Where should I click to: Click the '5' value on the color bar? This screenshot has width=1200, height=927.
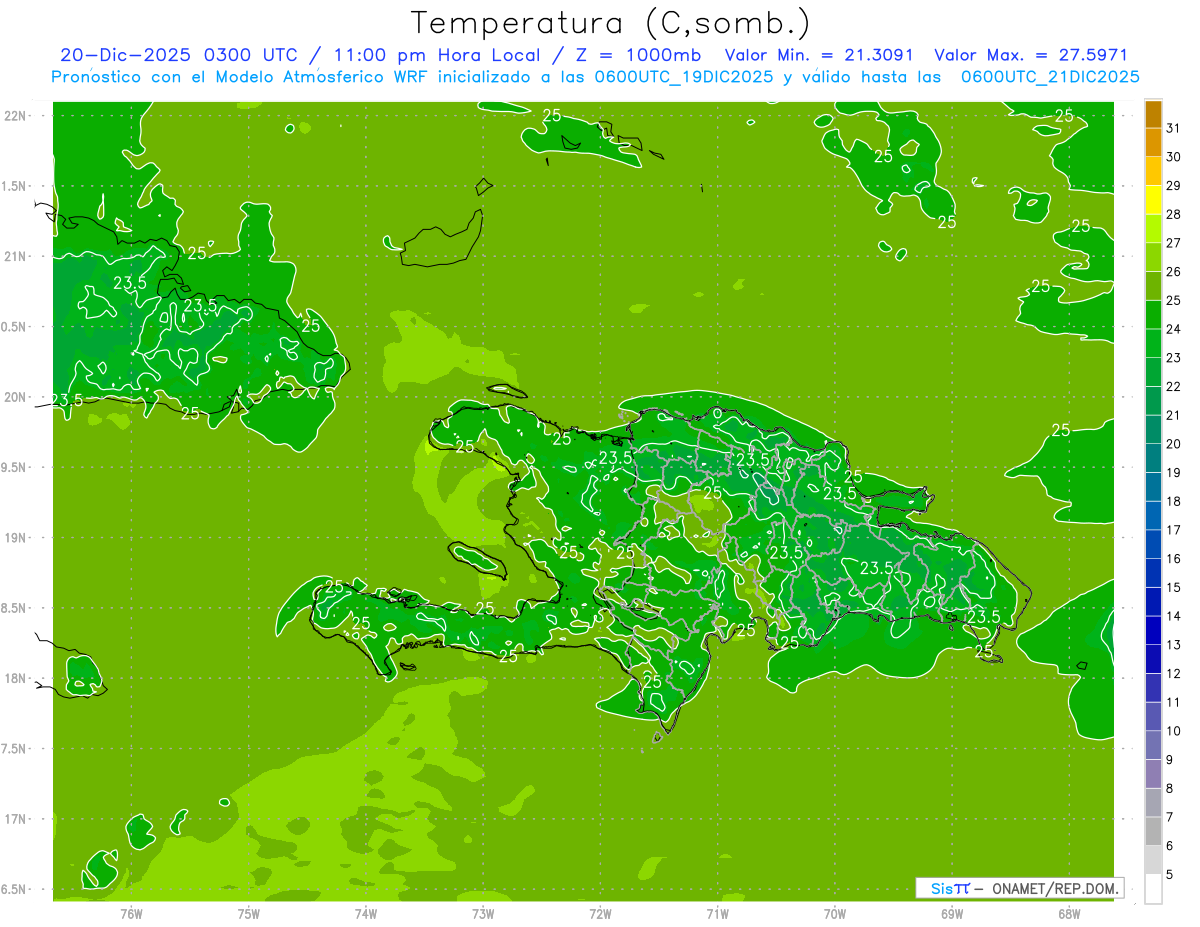(x=1170, y=875)
